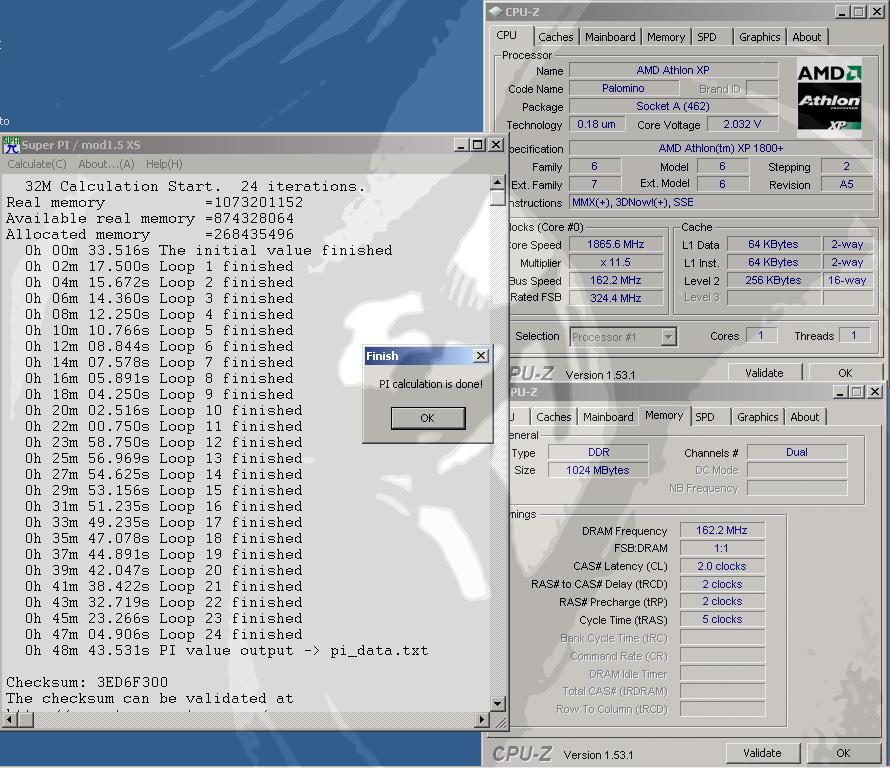The image size is (890, 768).
Task: Switch to Caches tab in upper CPU-Z
Action: pos(556,37)
